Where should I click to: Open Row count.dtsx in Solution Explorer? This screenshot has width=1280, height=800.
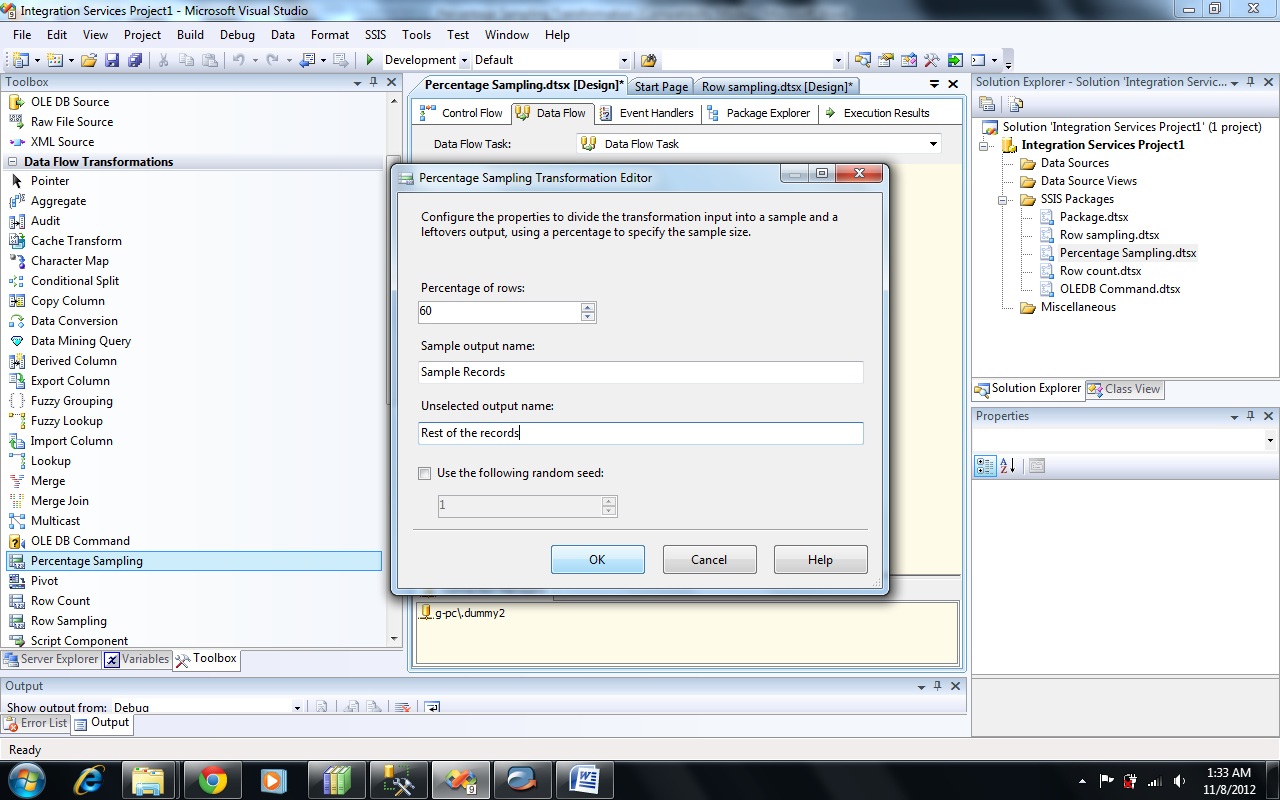pyautogui.click(x=1100, y=271)
